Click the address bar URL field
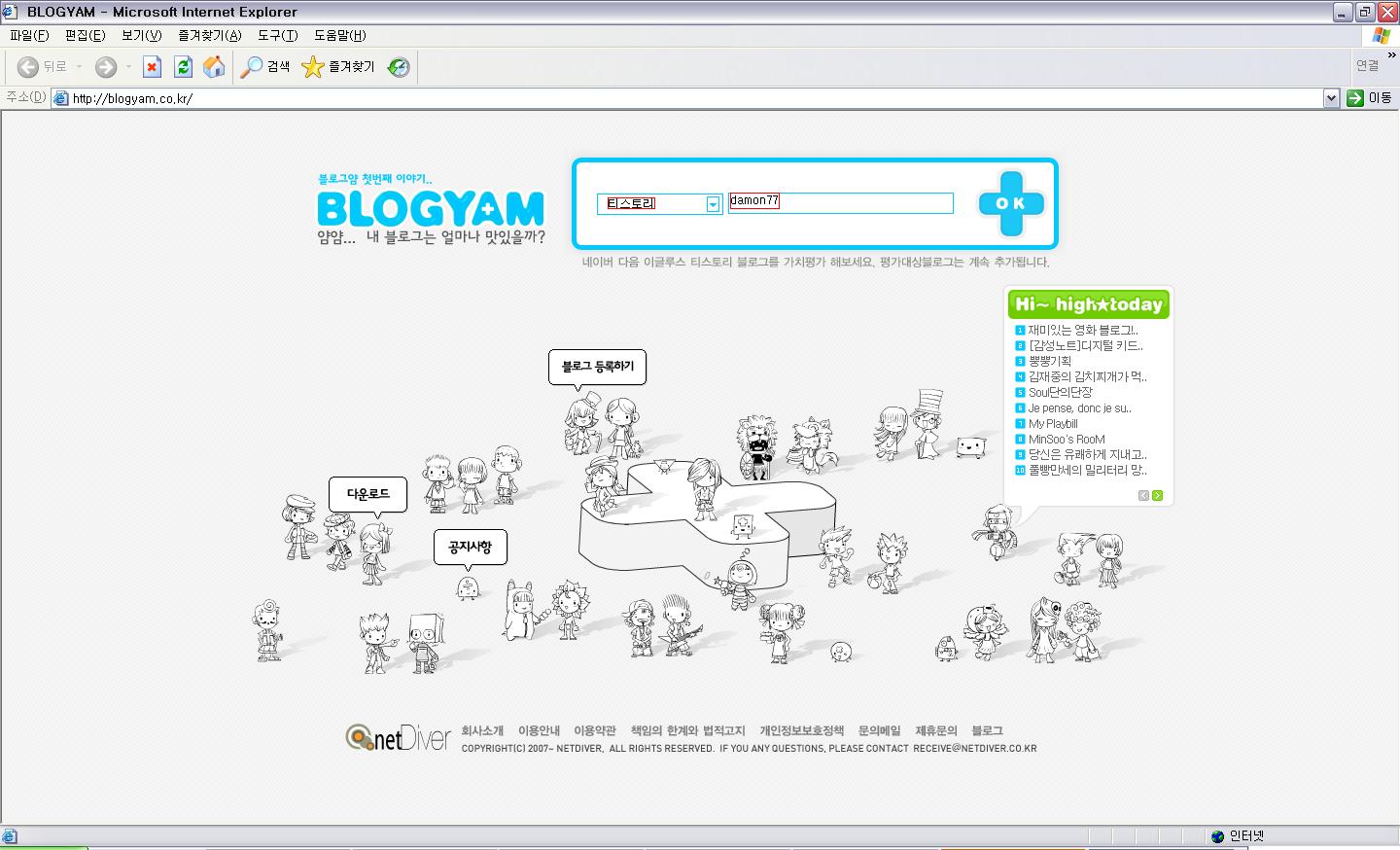This screenshot has width=1400, height=850. click(696, 98)
